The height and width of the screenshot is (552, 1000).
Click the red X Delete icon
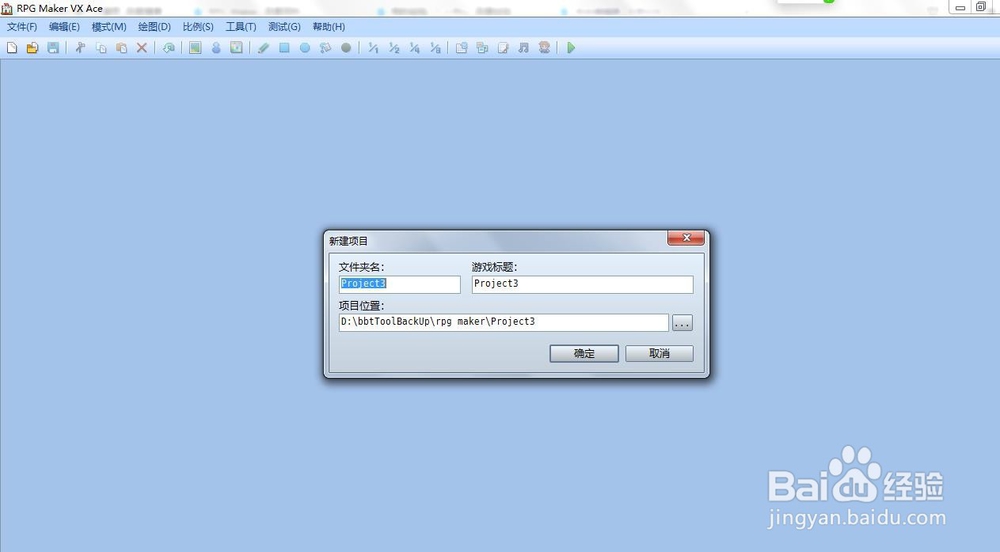(x=142, y=48)
